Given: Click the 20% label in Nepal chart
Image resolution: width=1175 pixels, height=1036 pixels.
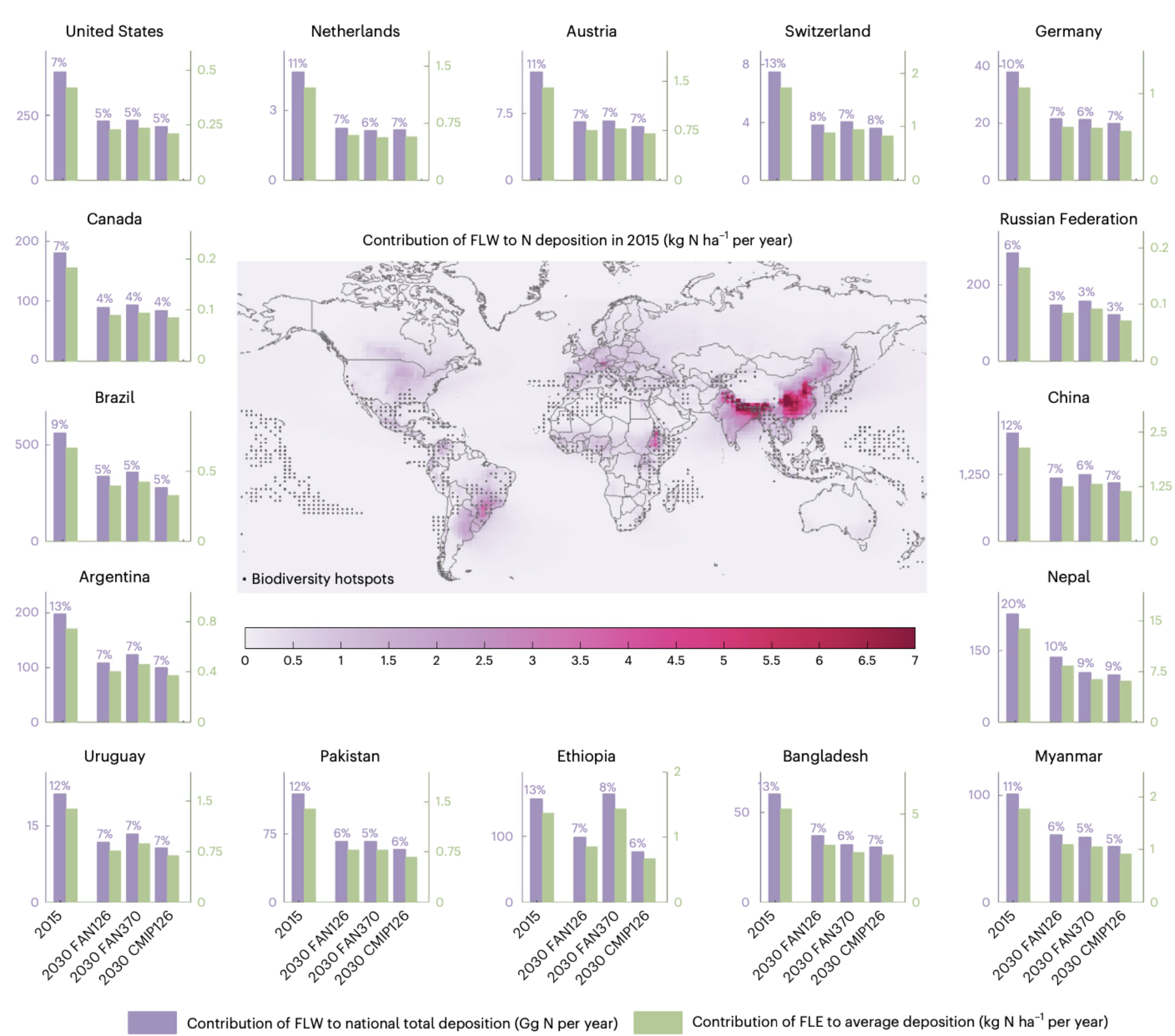Looking at the screenshot, I should coord(1013,603).
